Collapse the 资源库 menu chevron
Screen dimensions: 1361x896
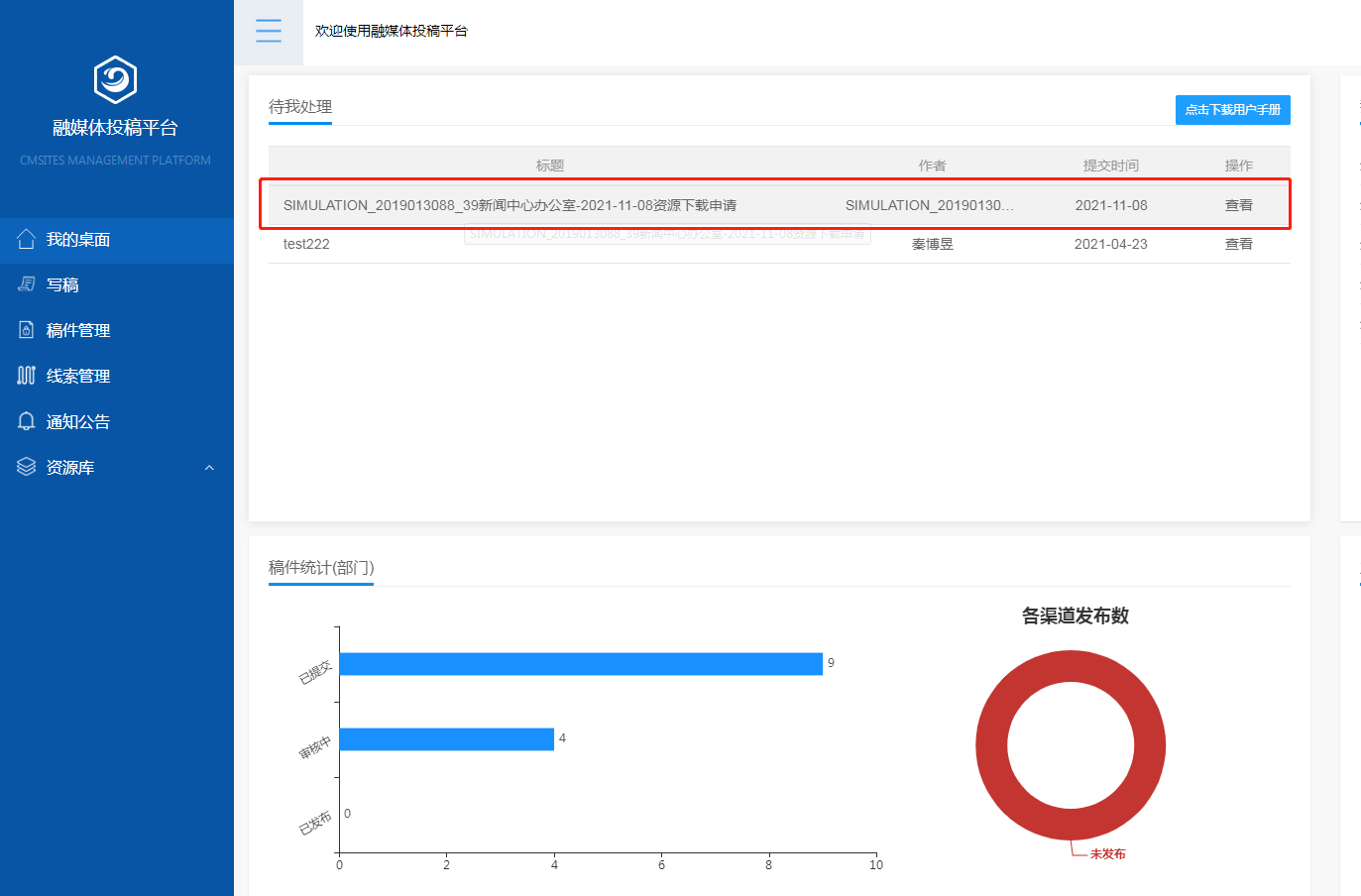click(209, 468)
